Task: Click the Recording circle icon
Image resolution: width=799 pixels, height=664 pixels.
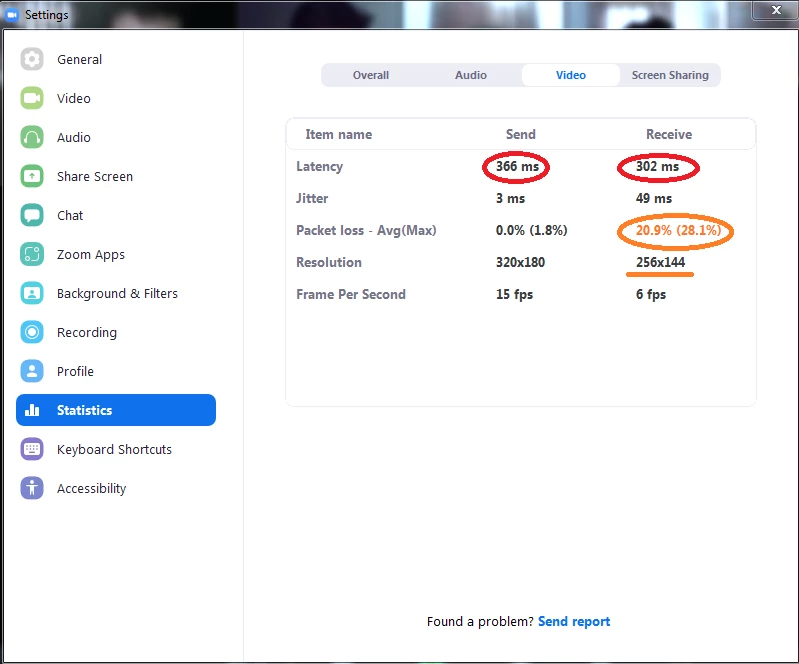Action: [x=32, y=332]
